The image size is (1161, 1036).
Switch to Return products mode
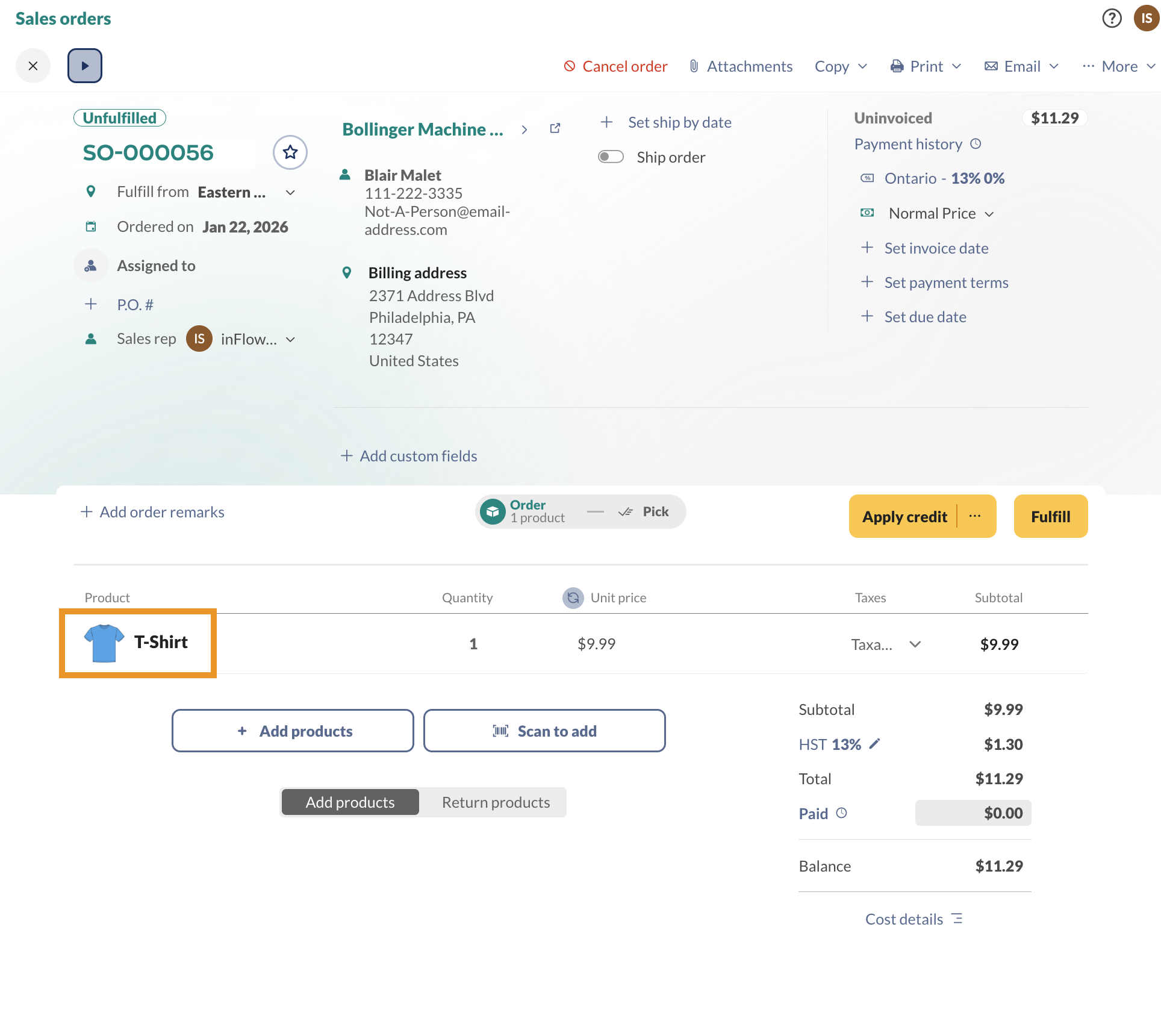[x=495, y=802]
